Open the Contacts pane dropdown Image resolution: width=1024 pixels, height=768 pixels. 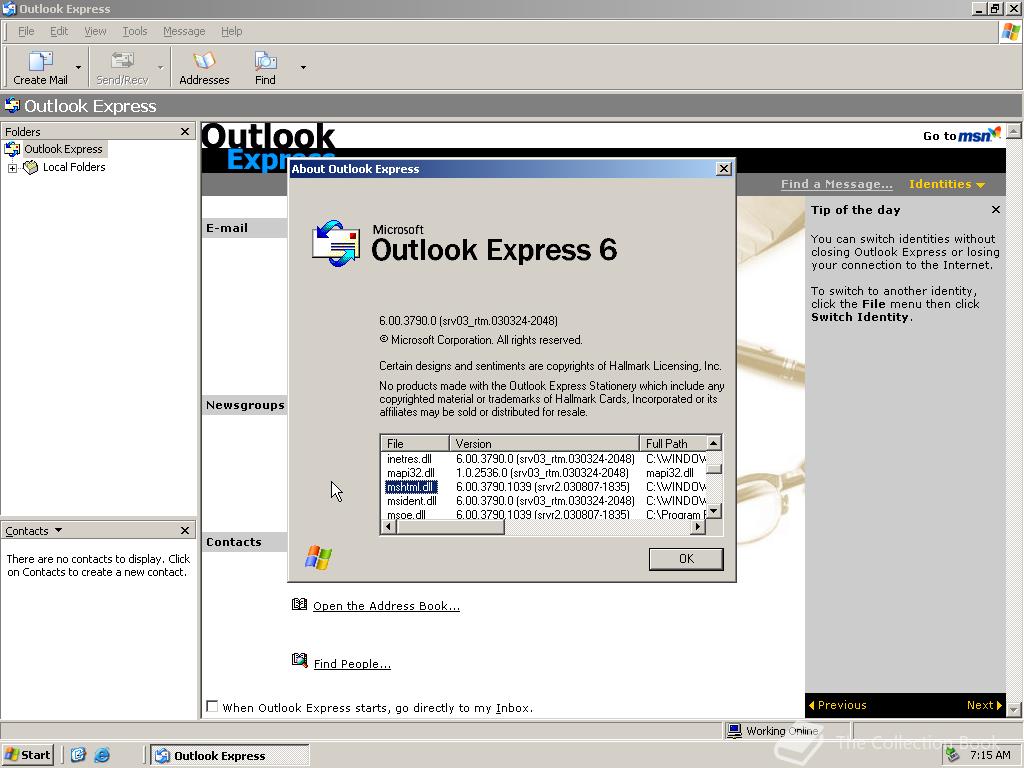point(58,530)
